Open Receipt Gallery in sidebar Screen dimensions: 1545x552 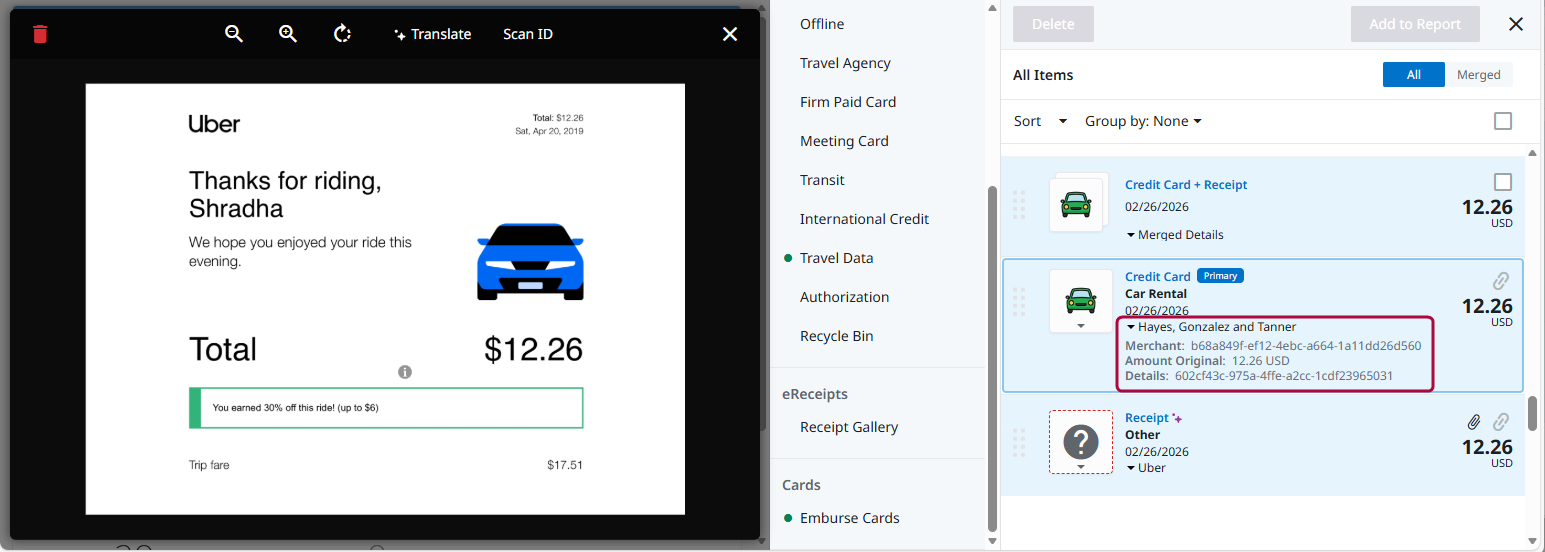pos(848,427)
